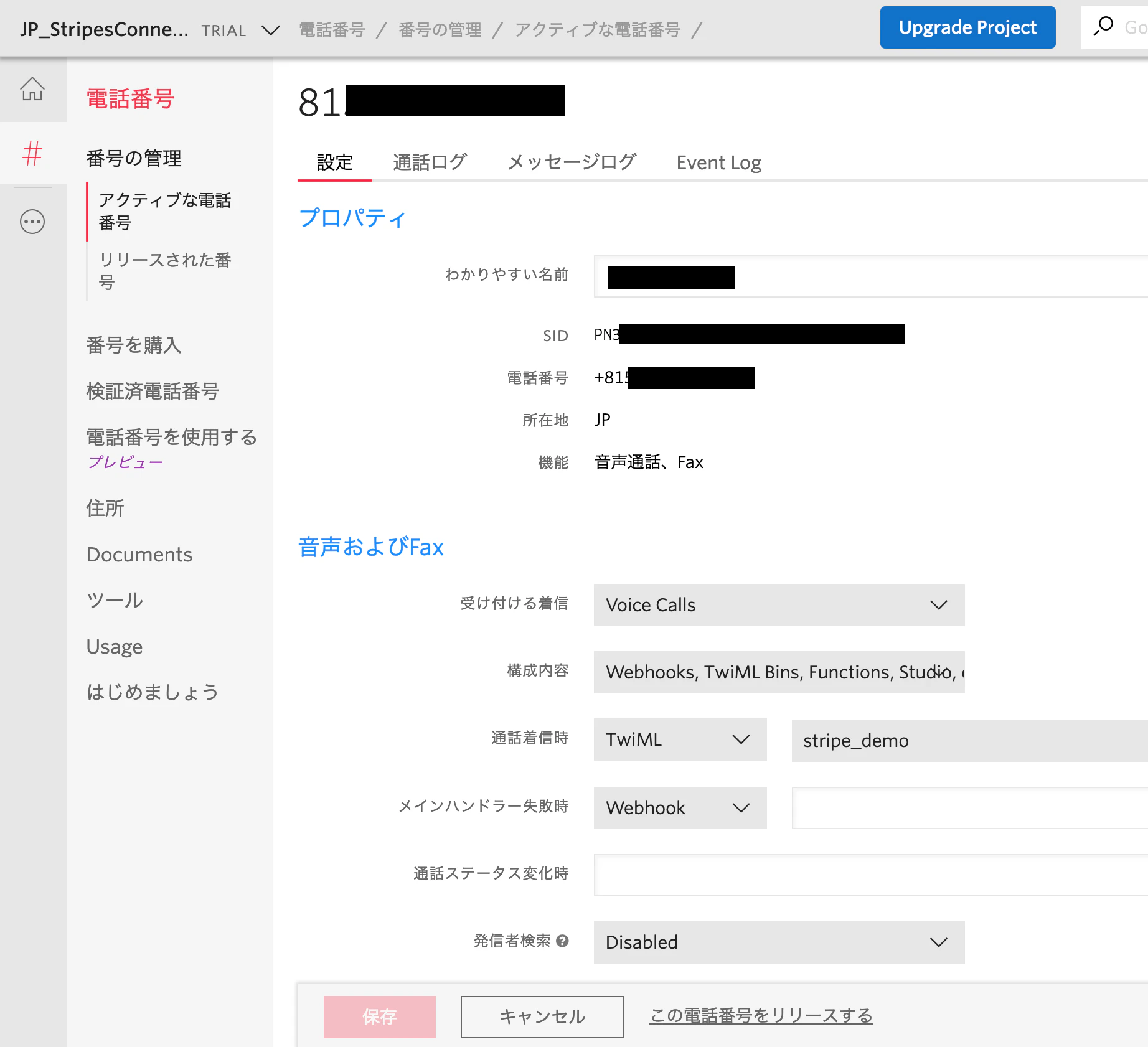Switch to the Event Log tab

[x=719, y=163]
